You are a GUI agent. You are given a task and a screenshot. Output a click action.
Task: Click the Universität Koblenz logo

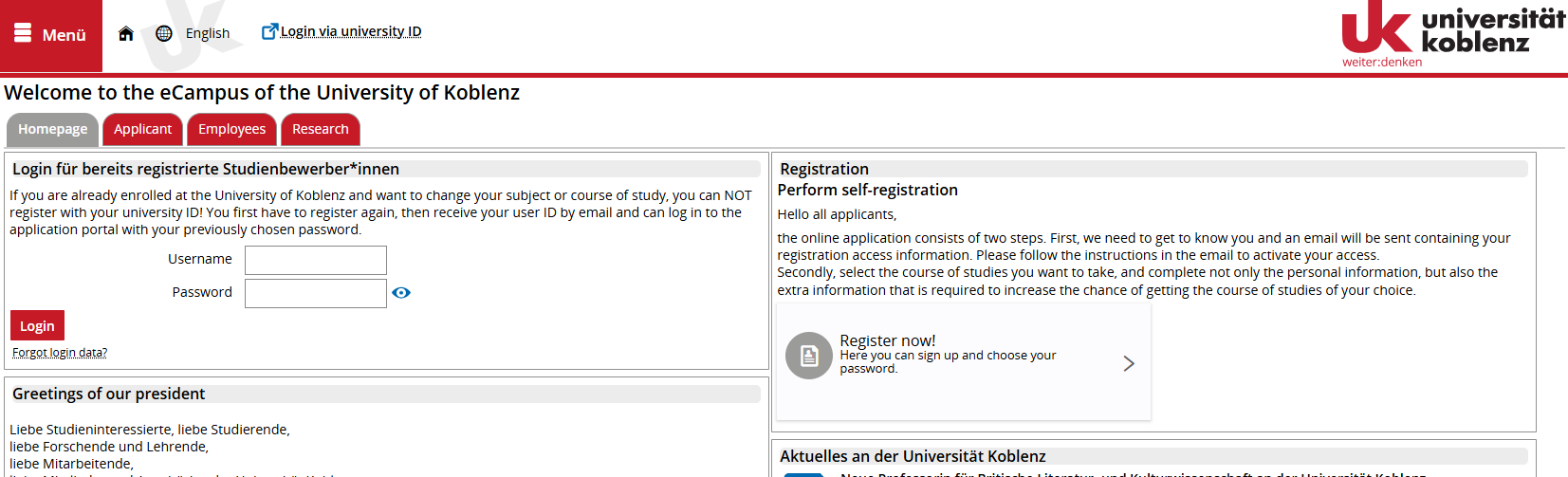coord(1452,35)
